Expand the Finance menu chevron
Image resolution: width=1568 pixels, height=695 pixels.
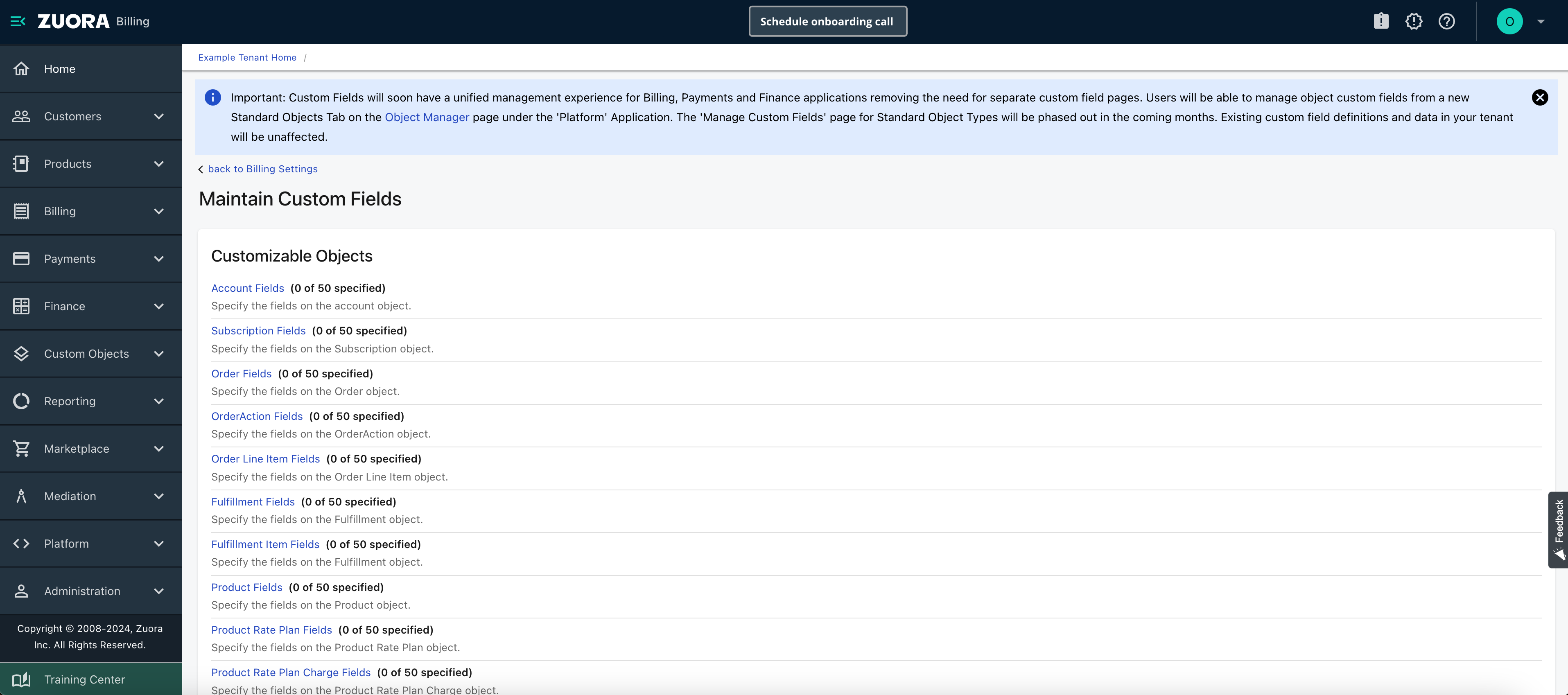(x=159, y=306)
